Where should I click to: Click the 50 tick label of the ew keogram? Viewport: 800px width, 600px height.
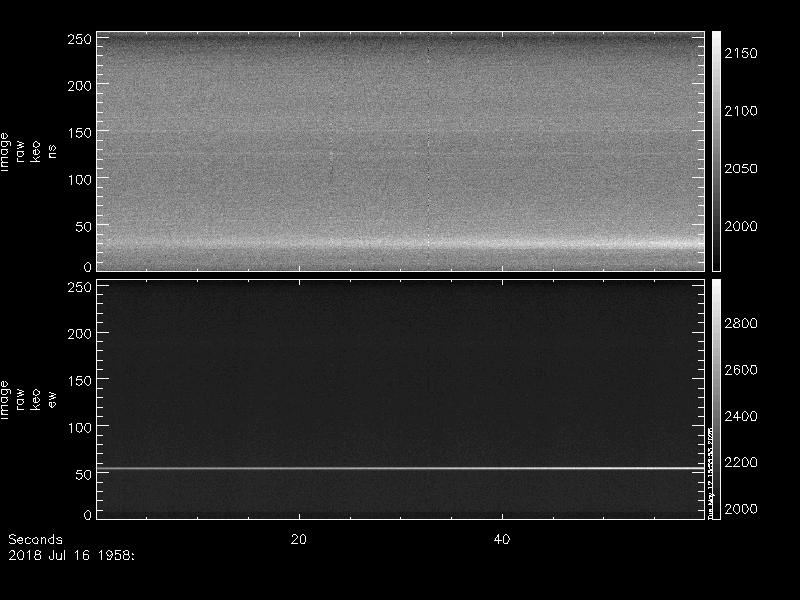point(84,474)
